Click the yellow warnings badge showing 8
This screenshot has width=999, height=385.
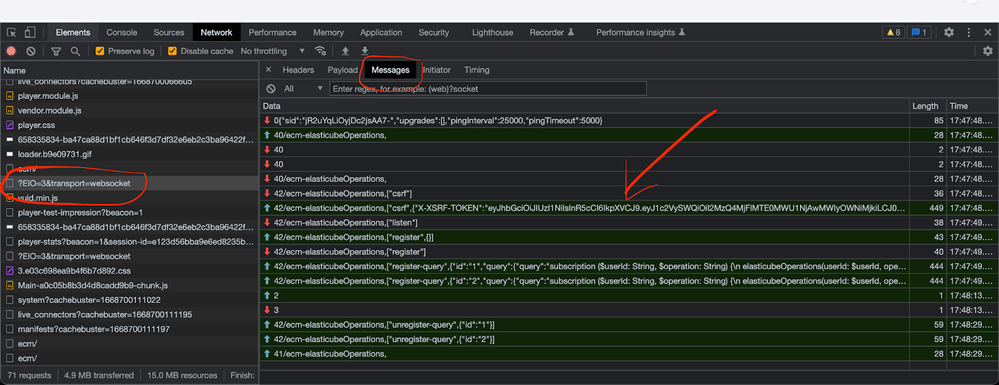coord(893,32)
